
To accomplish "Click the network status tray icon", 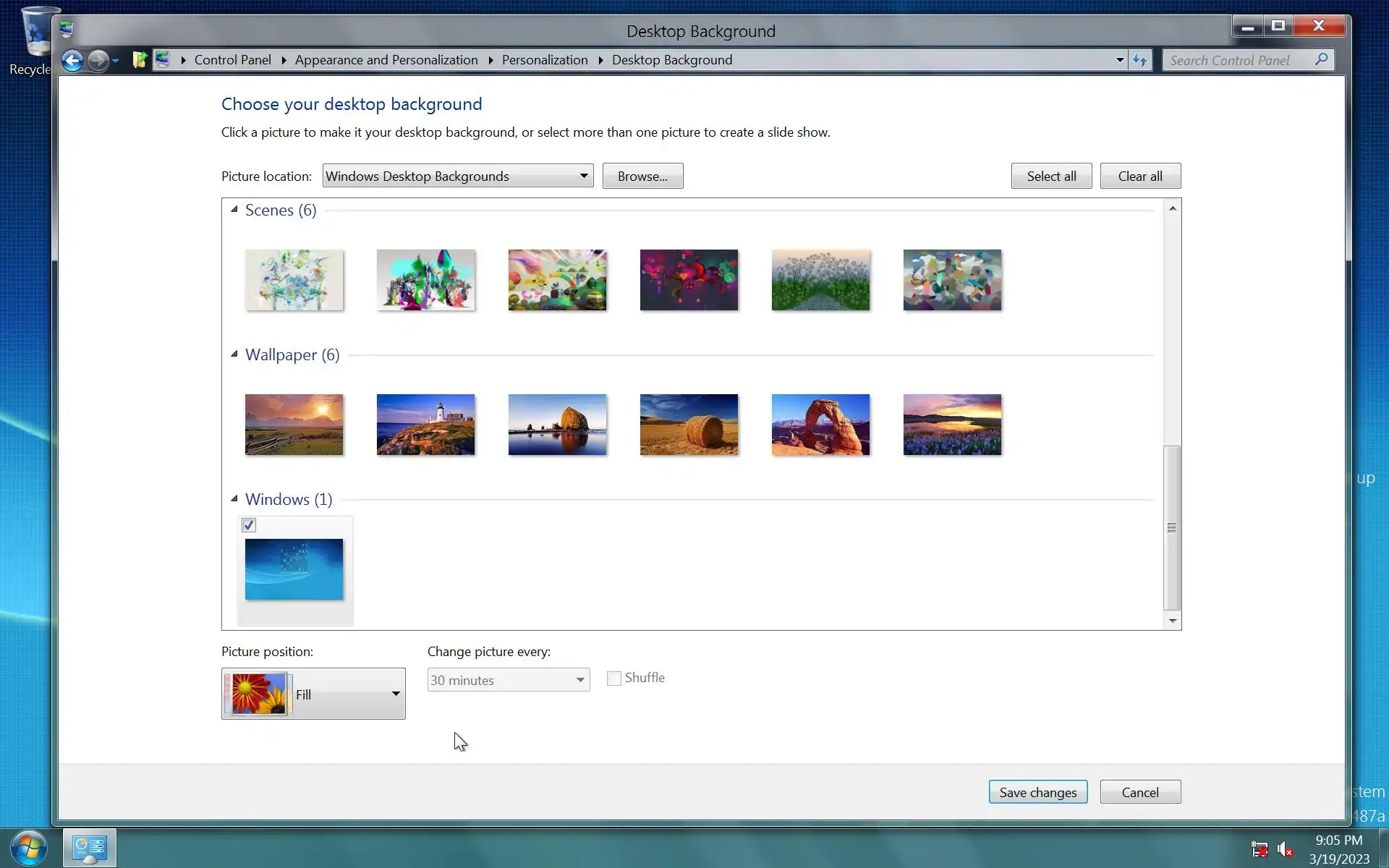I will point(1259,848).
